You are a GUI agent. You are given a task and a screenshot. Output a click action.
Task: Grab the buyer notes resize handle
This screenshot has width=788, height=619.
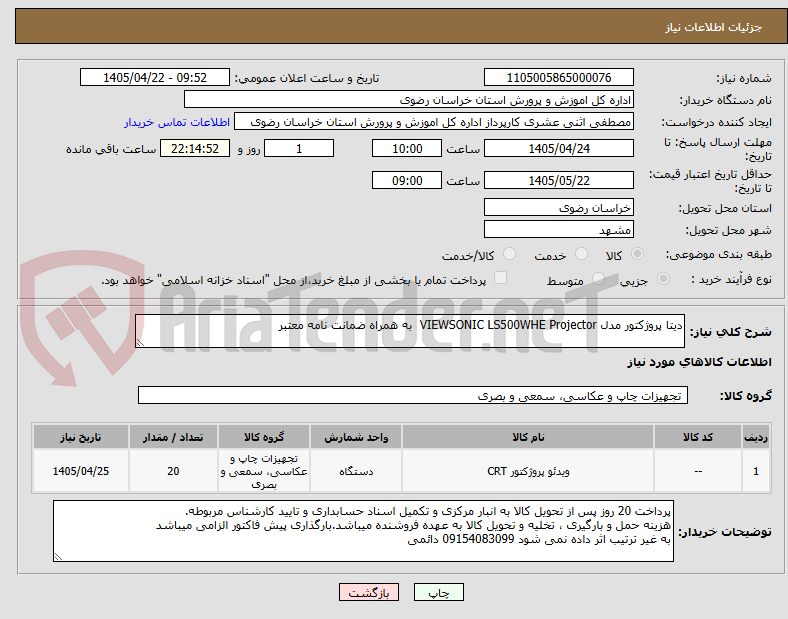tap(58, 557)
